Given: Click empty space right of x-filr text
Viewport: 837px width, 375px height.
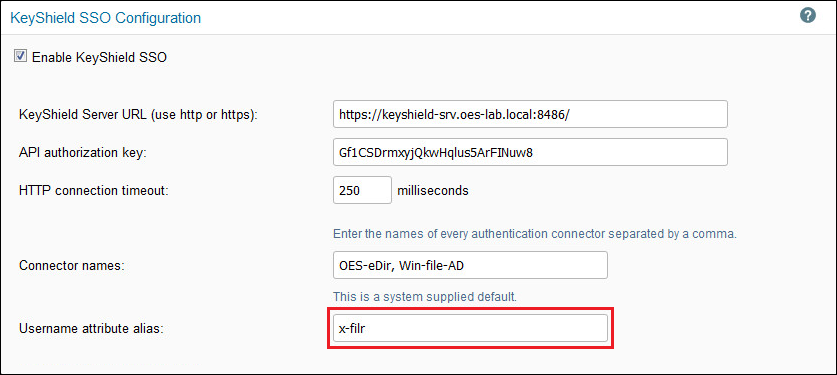Looking at the screenshot, I should tap(488, 328).
